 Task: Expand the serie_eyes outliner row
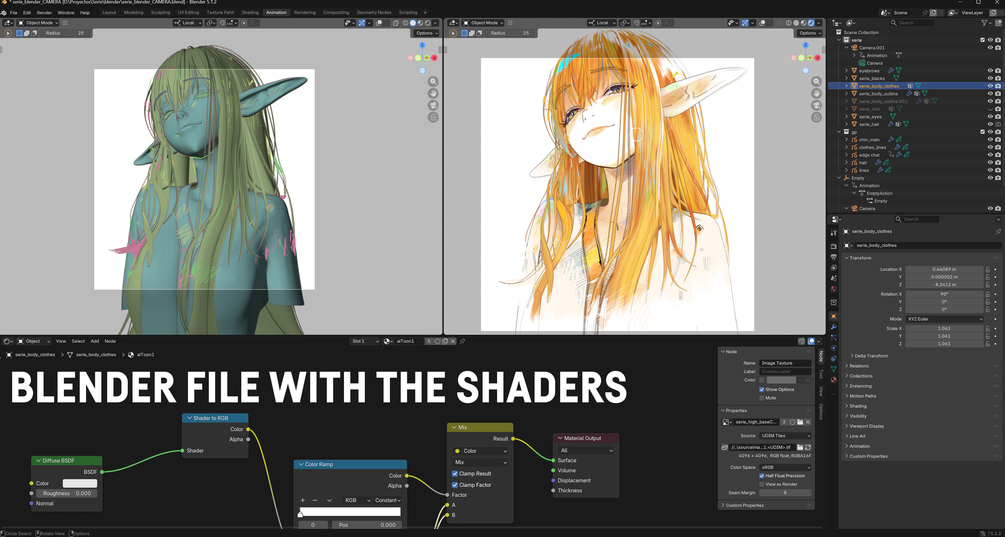[846, 117]
